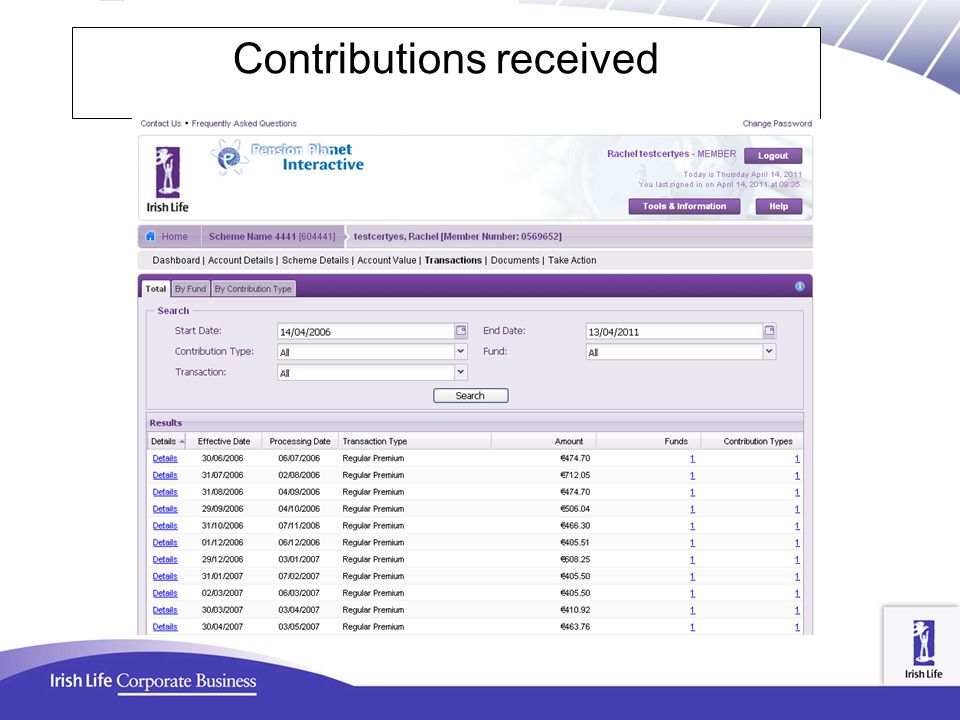Select the €506.04 amount cell
Image resolution: width=960 pixels, height=720 pixels.
click(x=575, y=509)
